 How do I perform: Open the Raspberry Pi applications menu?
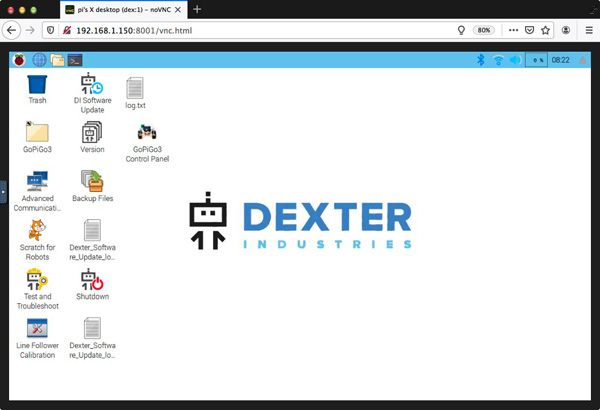19,60
